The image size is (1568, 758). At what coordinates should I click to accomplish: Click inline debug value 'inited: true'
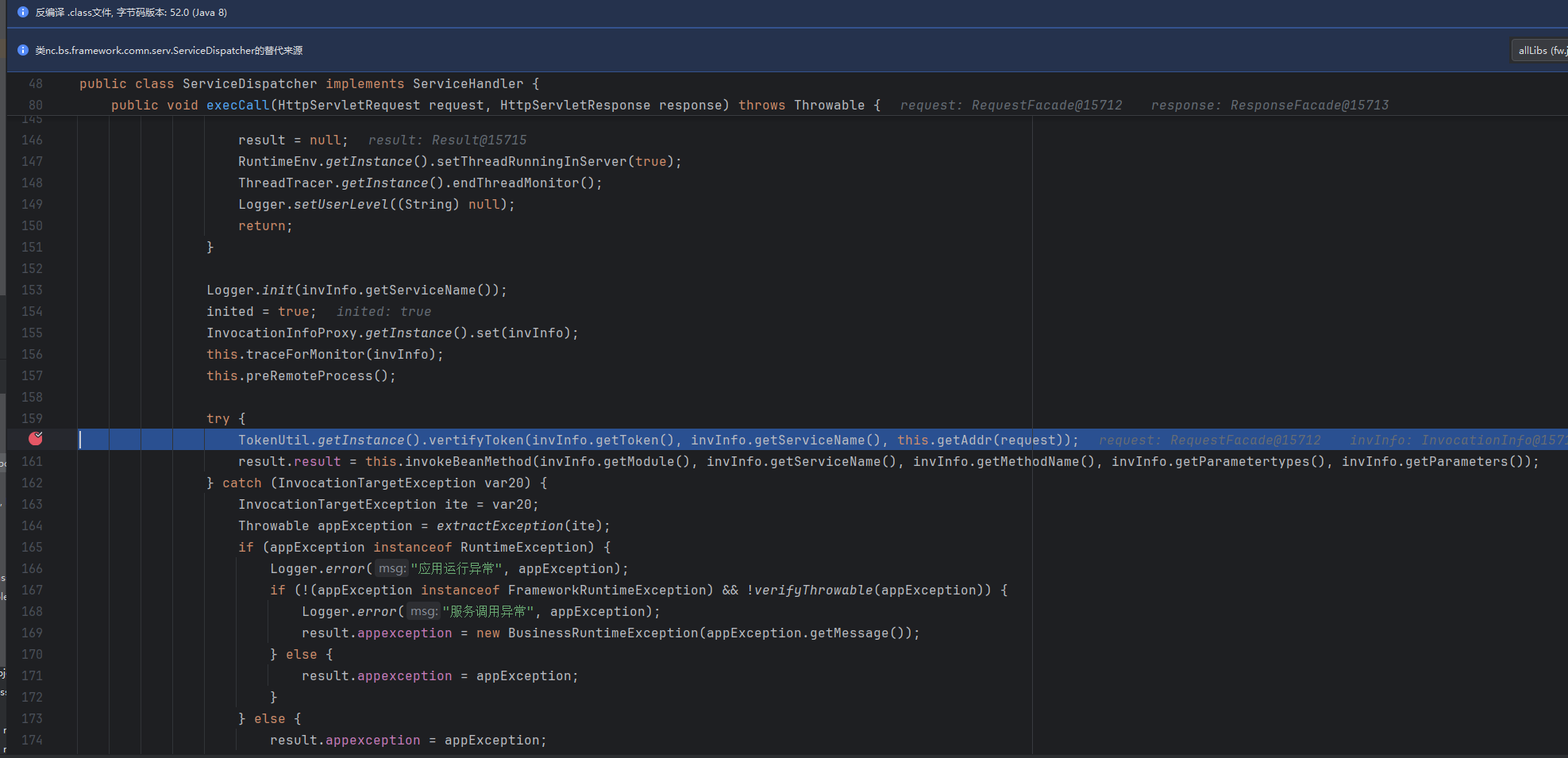(x=383, y=311)
